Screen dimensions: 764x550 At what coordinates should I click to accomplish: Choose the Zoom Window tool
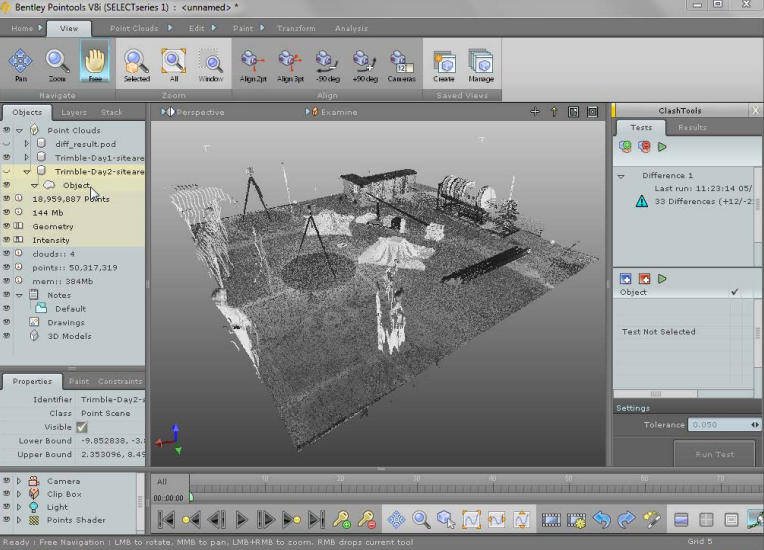tap(211, 65)
